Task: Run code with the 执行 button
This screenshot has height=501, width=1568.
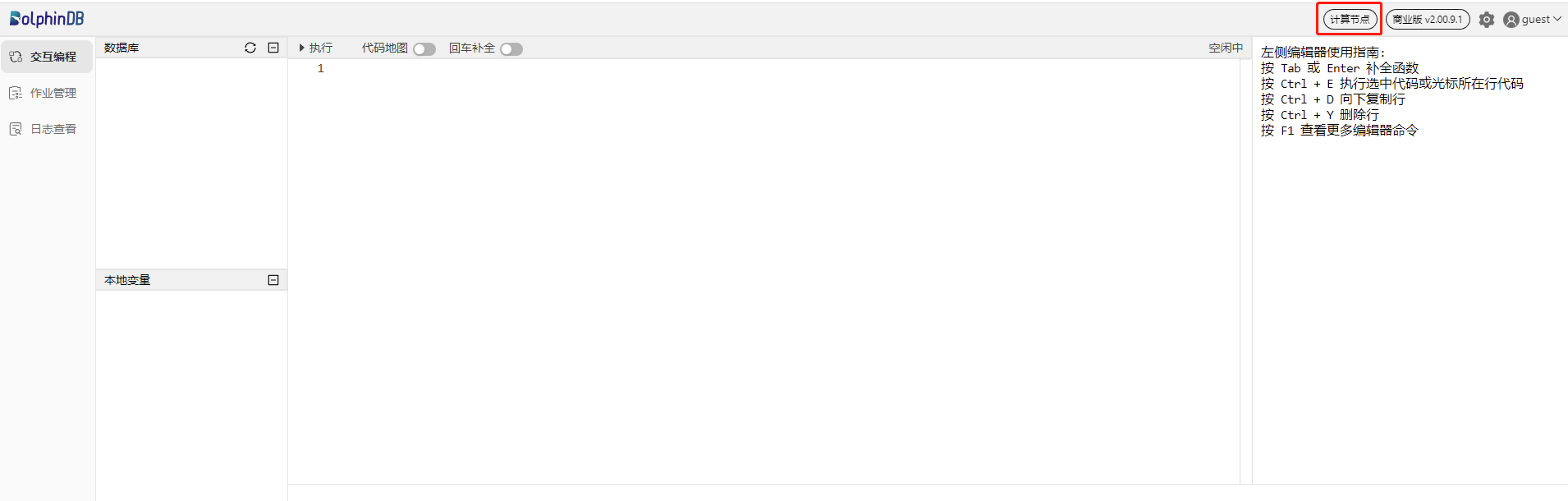Action: (316, 48)
